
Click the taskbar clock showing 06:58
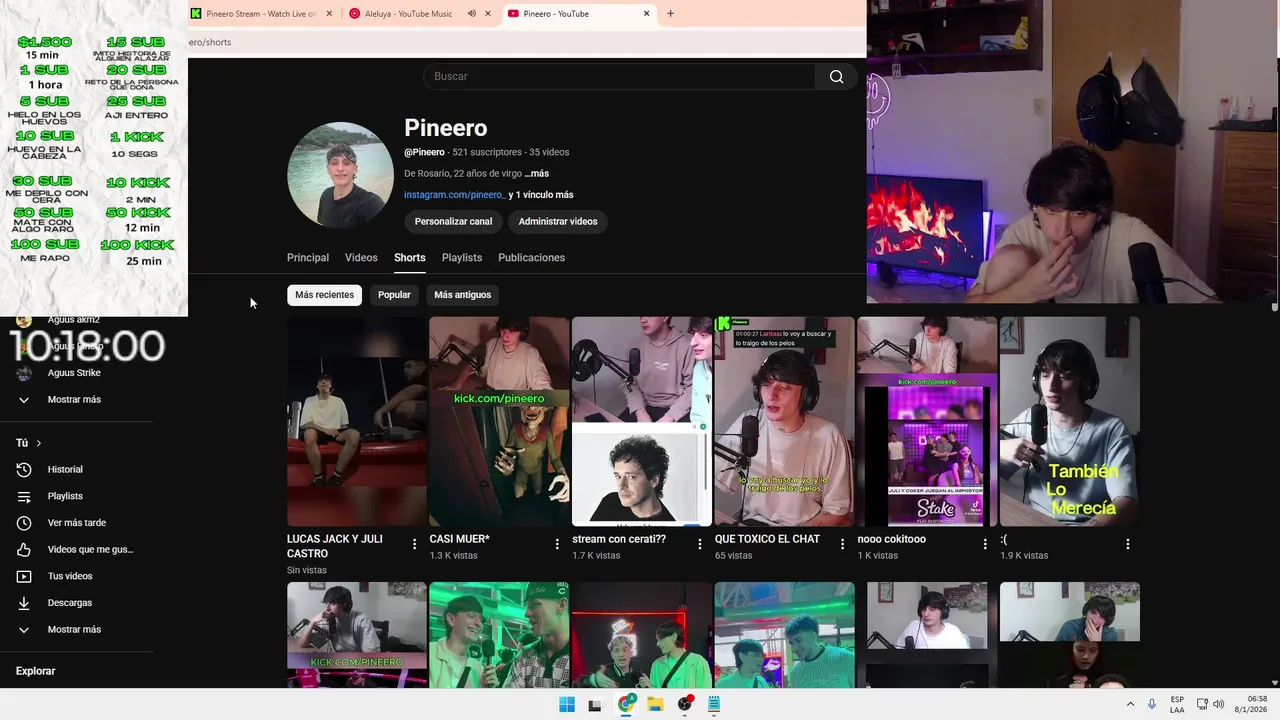click(x=1250, y=704)
